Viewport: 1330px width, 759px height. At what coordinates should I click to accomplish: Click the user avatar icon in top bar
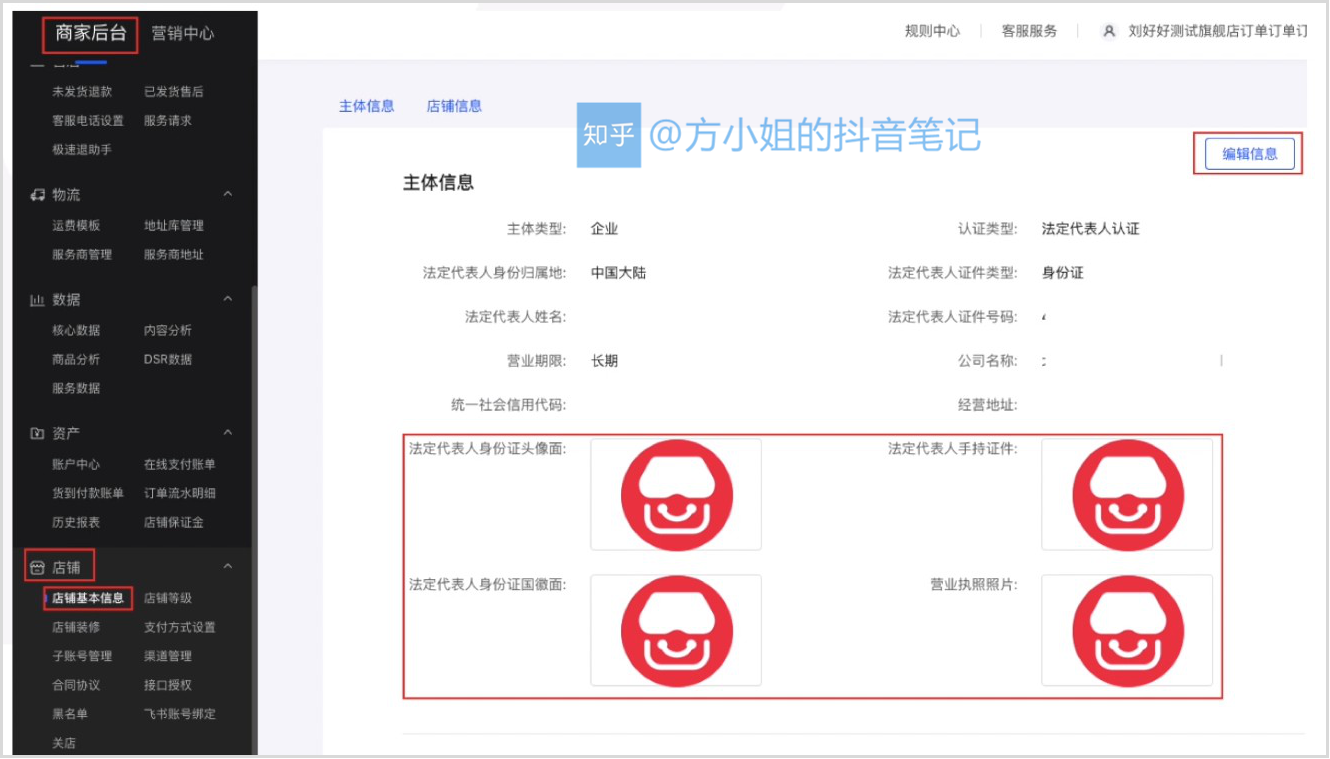coord(1109,31)
